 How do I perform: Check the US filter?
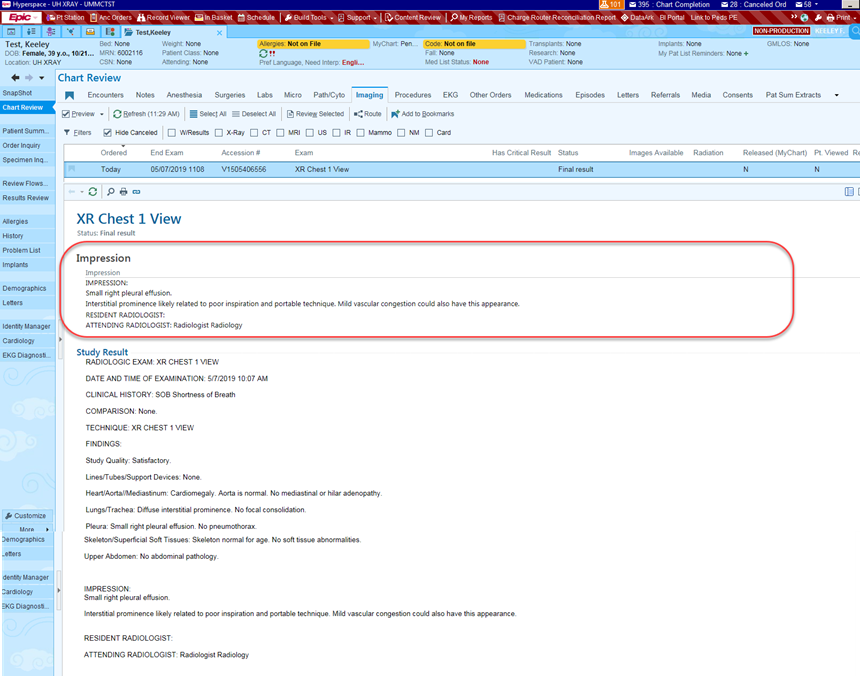click(x=310, y=133)
